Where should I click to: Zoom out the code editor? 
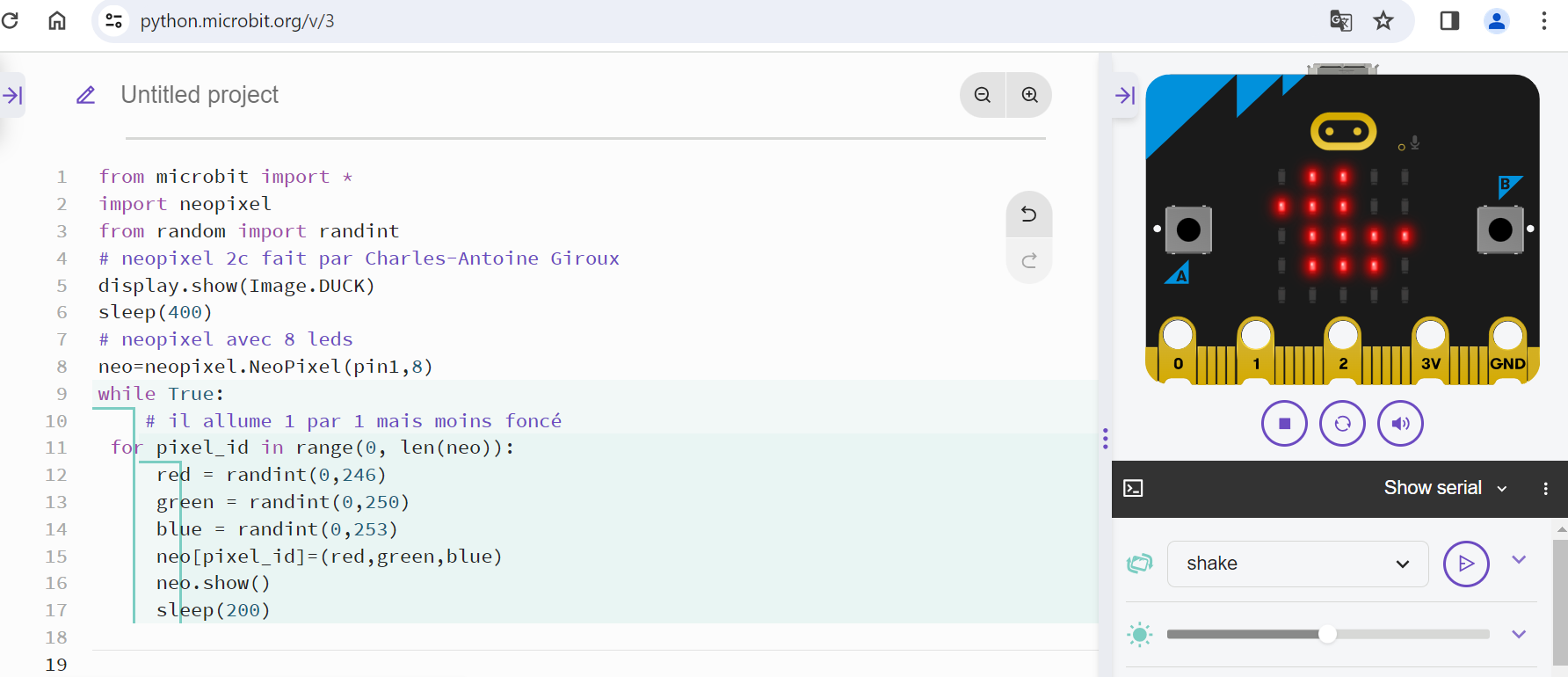coord(983,95)
